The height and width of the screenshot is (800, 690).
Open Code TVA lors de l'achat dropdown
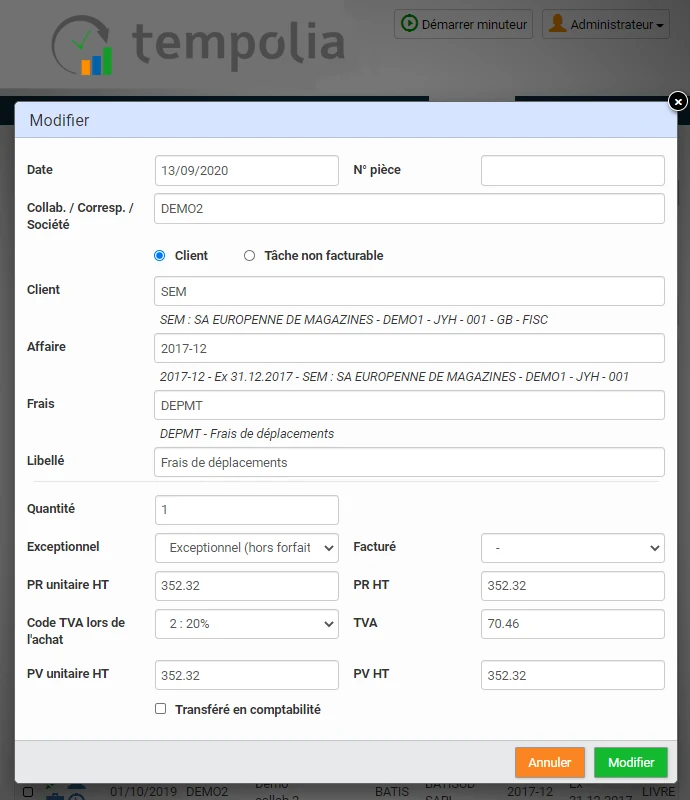click(247, 624)
